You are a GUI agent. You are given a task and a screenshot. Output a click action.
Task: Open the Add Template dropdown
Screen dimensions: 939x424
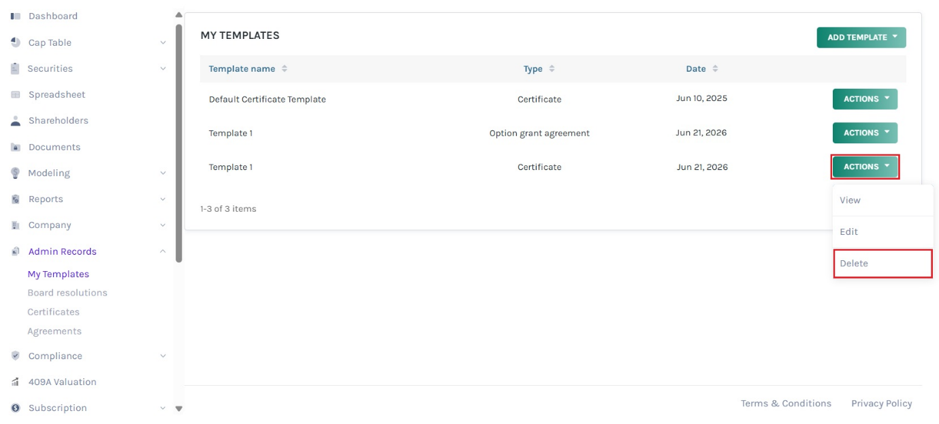coord(861,37)
